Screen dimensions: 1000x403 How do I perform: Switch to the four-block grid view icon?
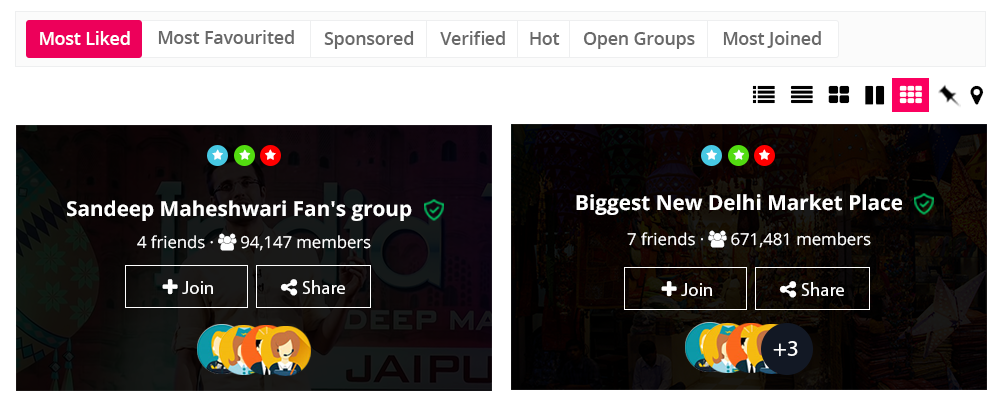(839, 95)
